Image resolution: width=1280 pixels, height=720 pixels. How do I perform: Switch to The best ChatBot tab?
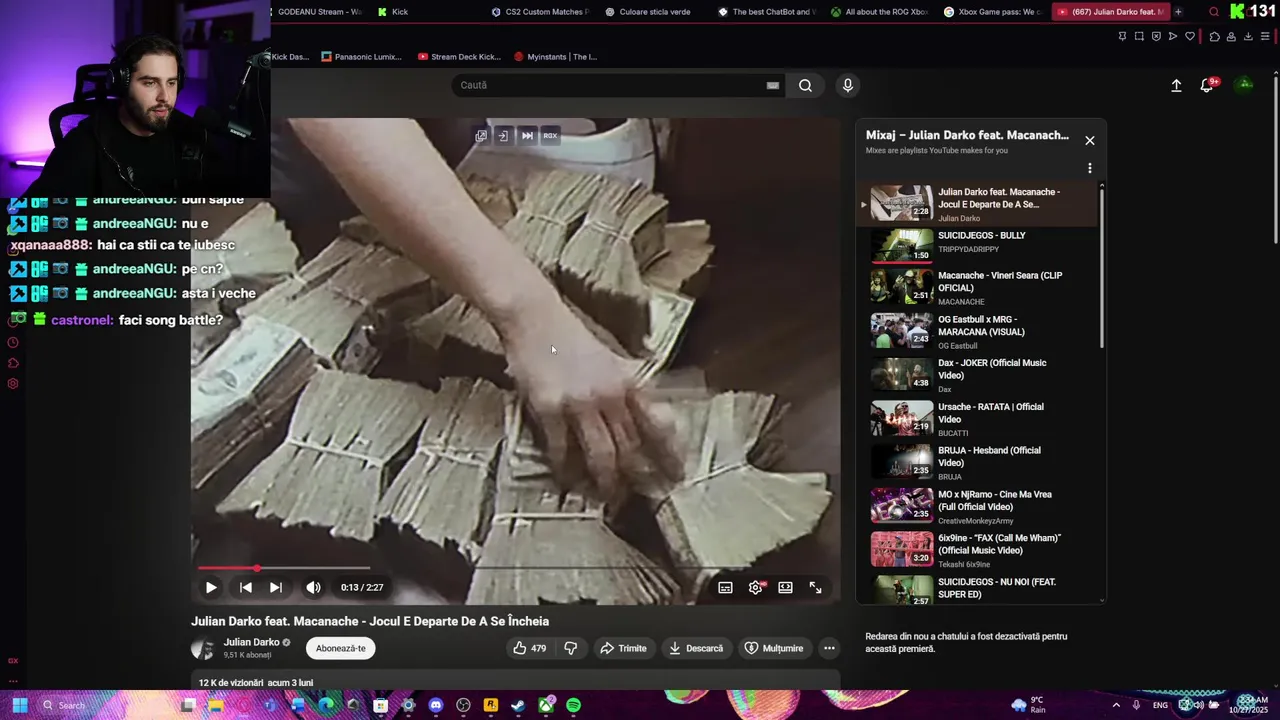767,12
